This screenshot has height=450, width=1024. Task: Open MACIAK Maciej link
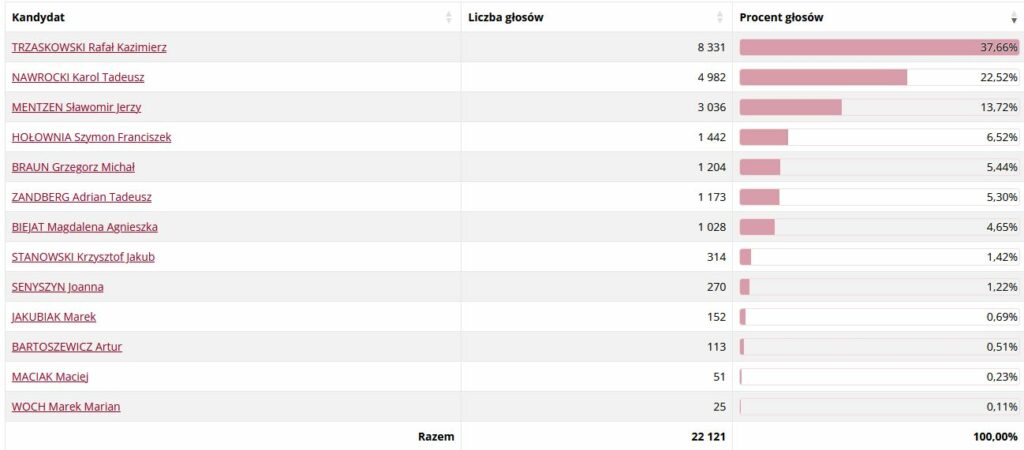pos(50,377)
